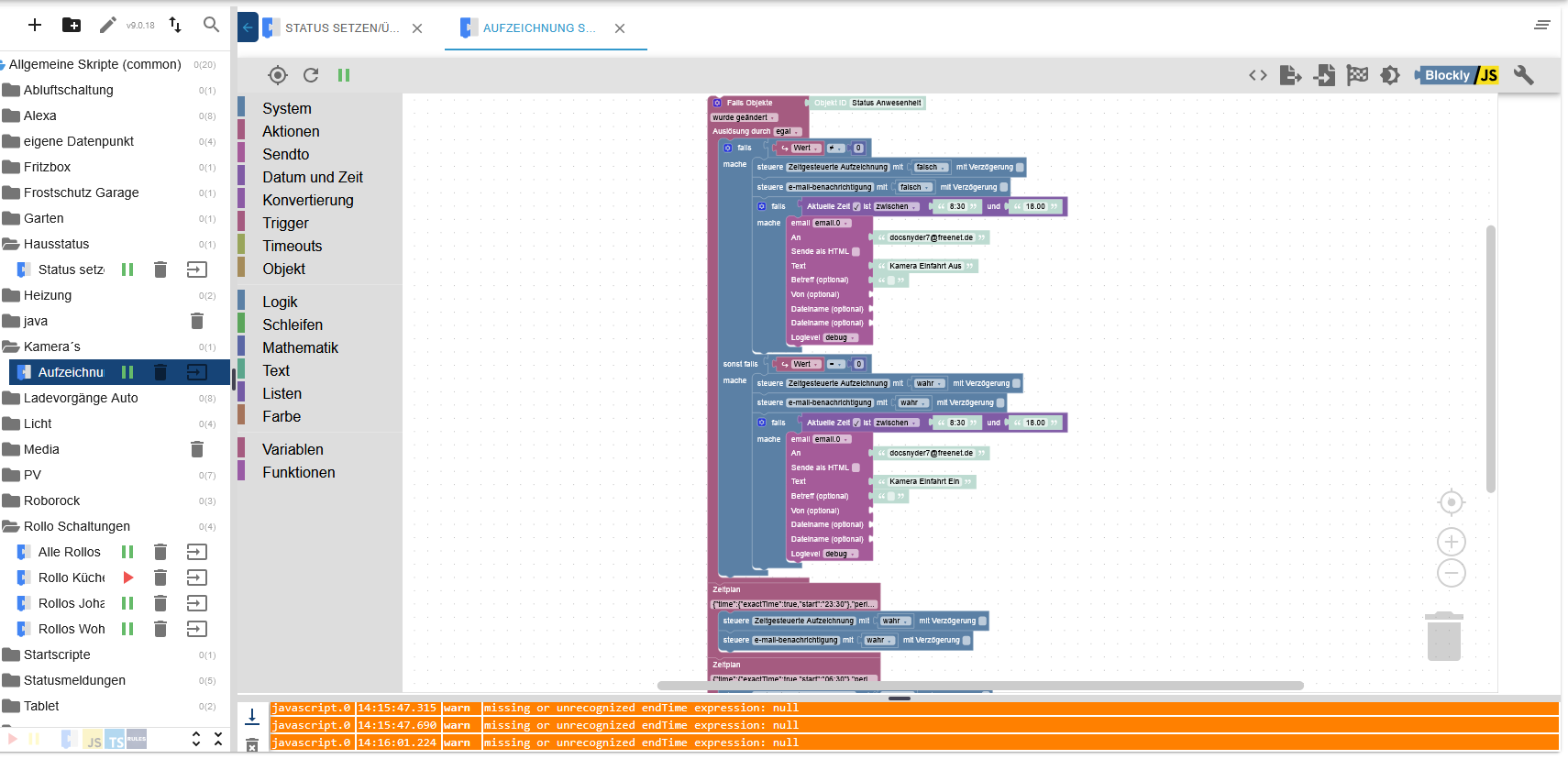The height and width of the screenshot is (759, 1568).
Task: Open the 'wurde geändert' dropdown in the trigger block
Action: tap(745, 117)
